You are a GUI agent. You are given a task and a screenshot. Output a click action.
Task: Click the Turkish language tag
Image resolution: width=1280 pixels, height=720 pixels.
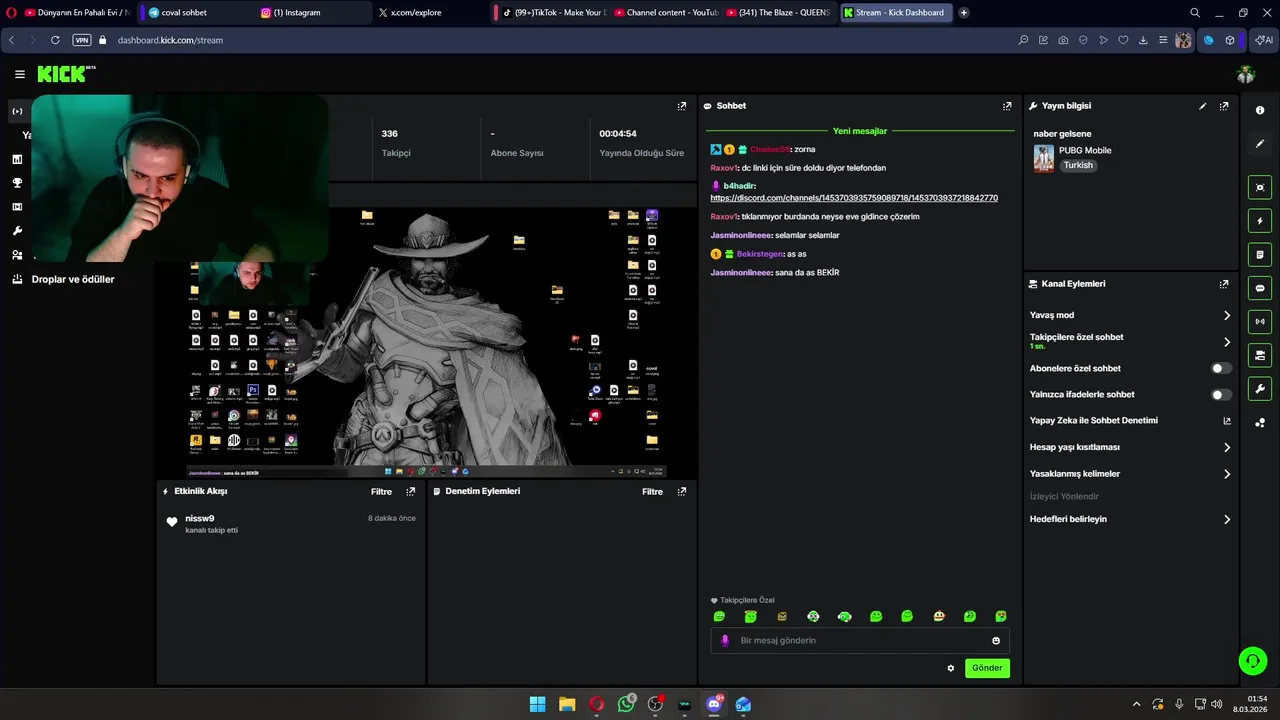point(1078,166)
